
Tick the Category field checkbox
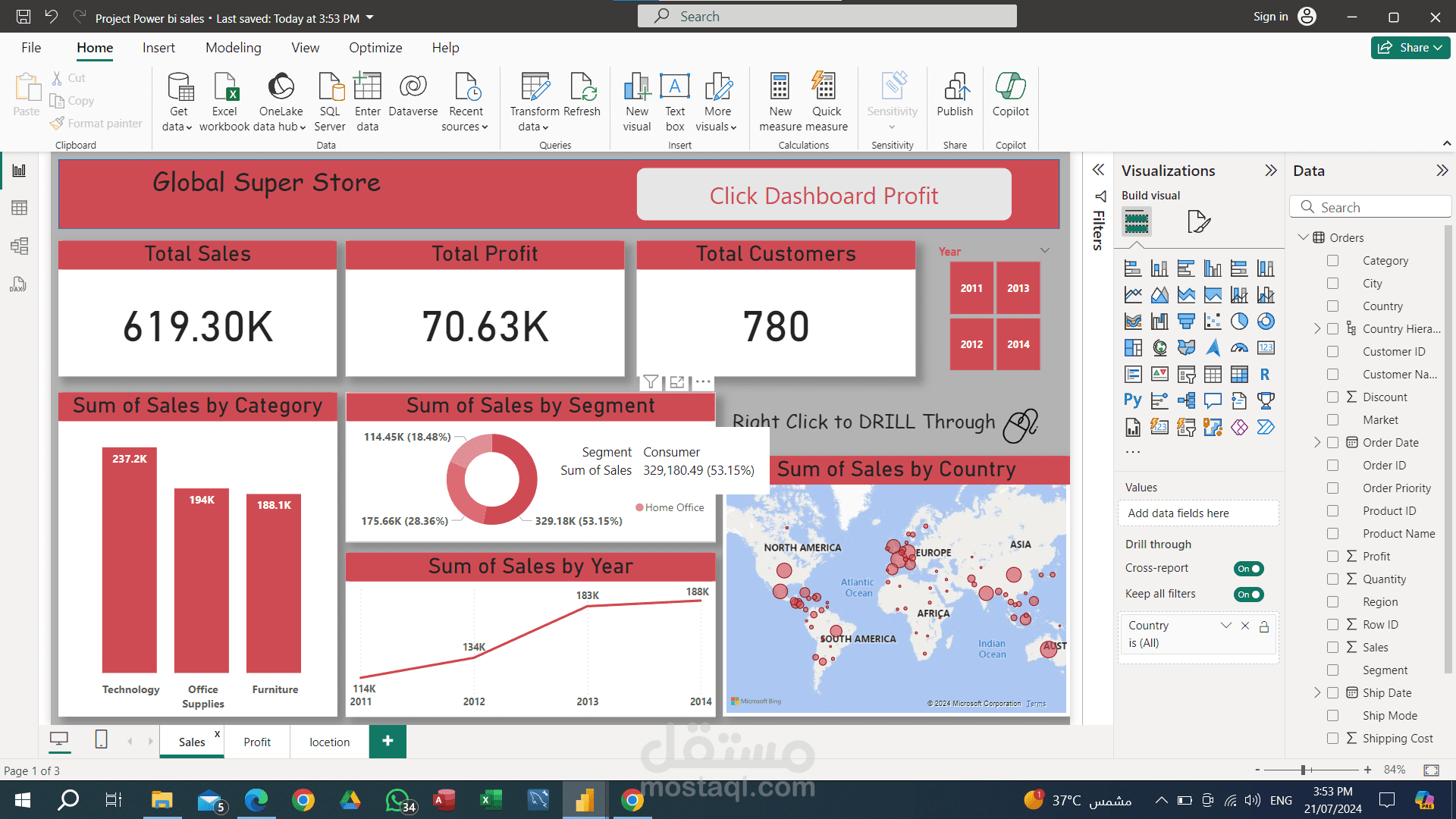pos(1332,261)
